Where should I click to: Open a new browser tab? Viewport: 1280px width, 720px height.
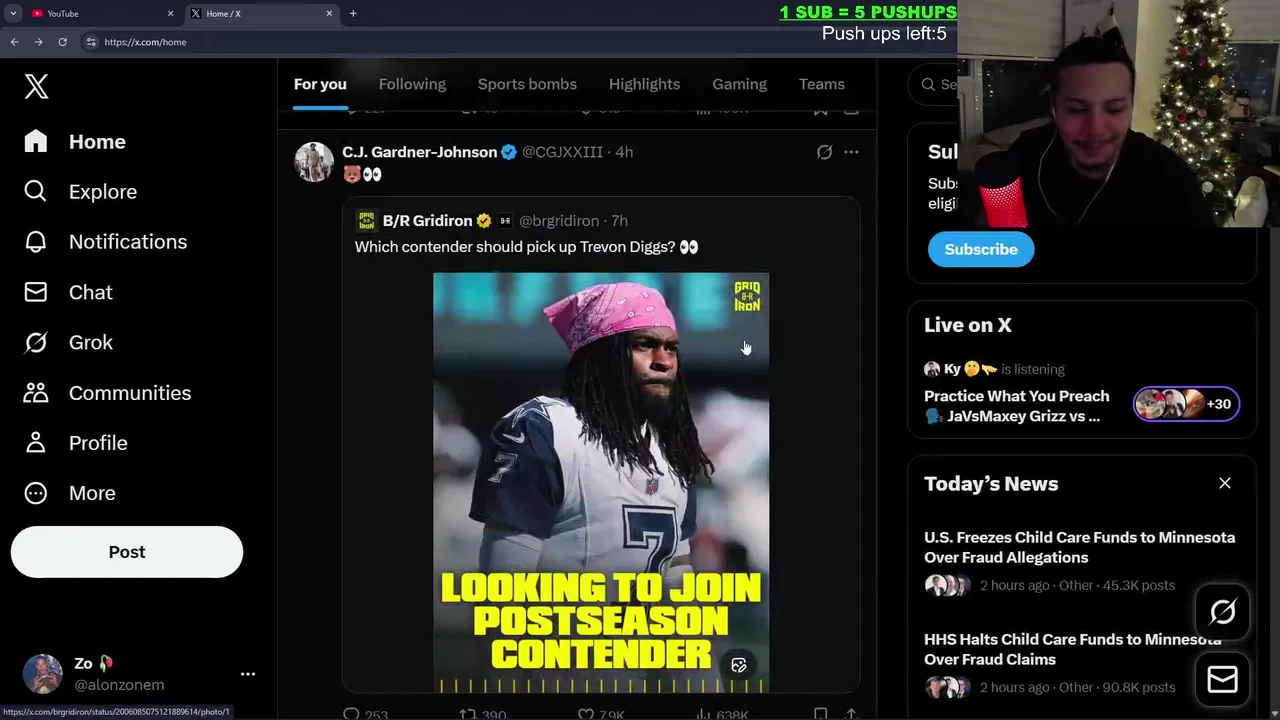pos(353,13)
